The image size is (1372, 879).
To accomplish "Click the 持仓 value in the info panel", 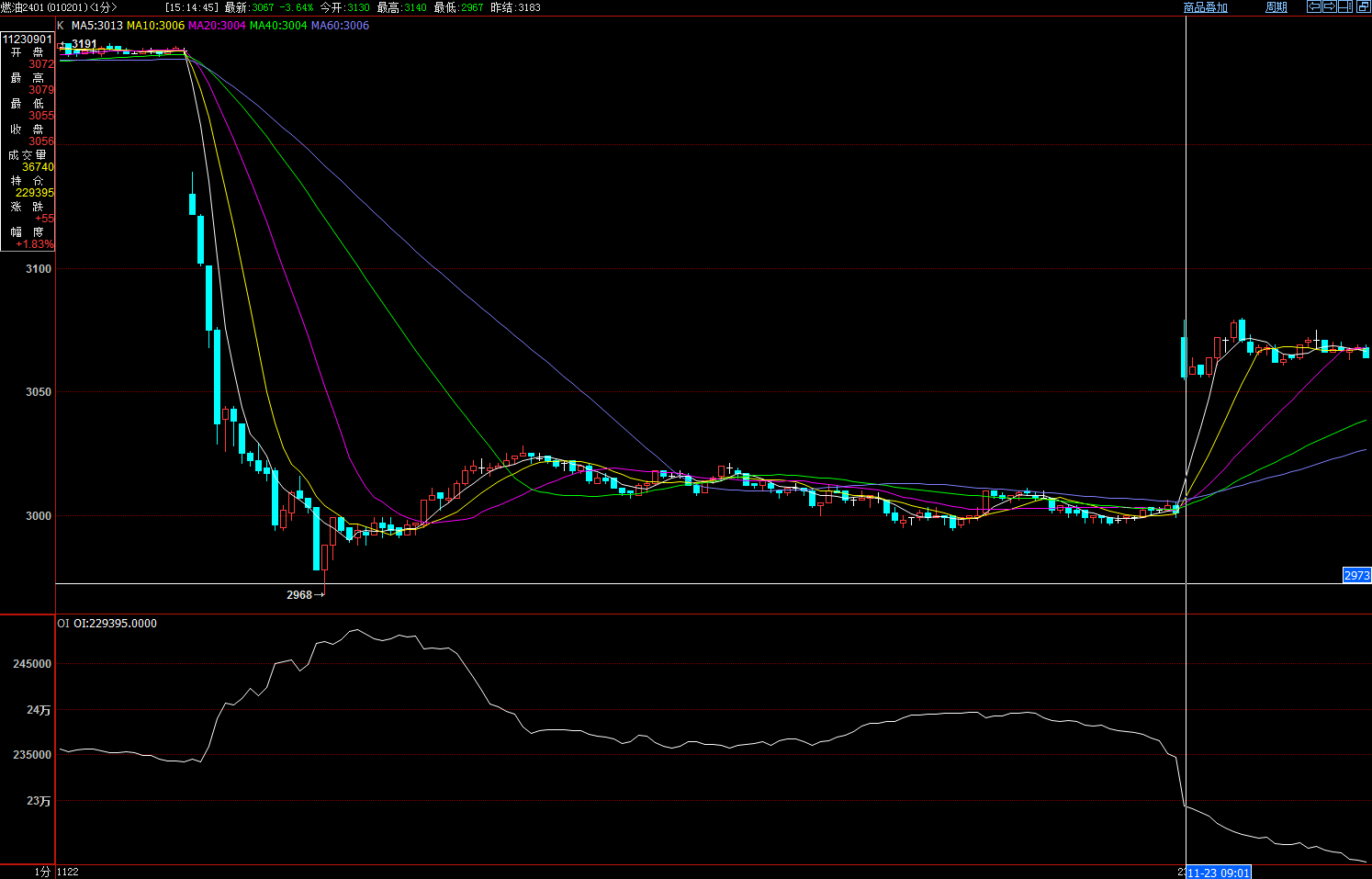I will (x=35, y=193).
